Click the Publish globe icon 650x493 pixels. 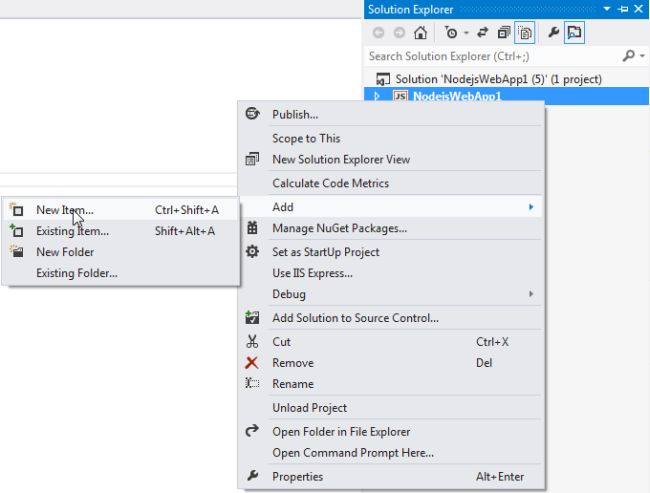(x=252, y=114)
